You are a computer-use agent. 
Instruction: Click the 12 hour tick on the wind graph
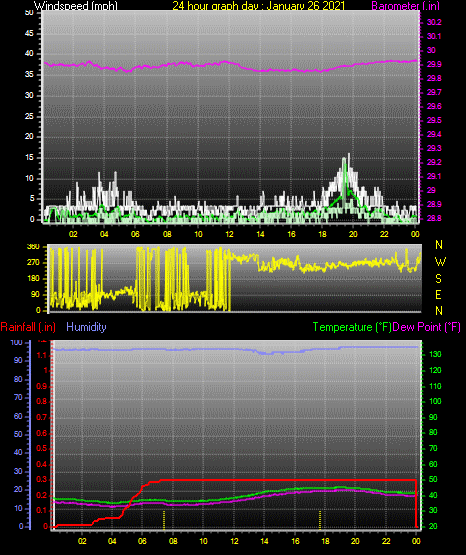(x=229, y=234)
